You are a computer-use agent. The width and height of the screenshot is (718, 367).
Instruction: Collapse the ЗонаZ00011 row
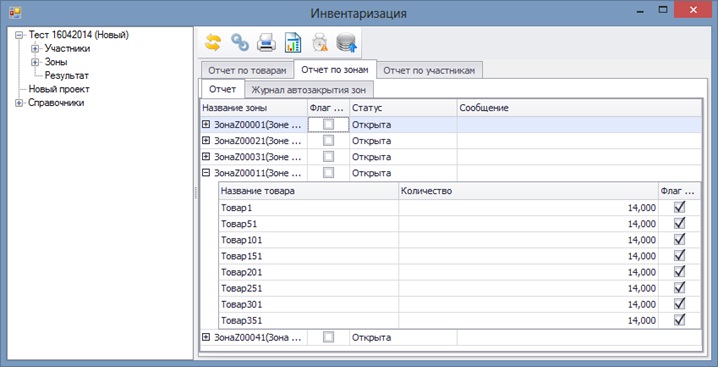click(206, 173)
